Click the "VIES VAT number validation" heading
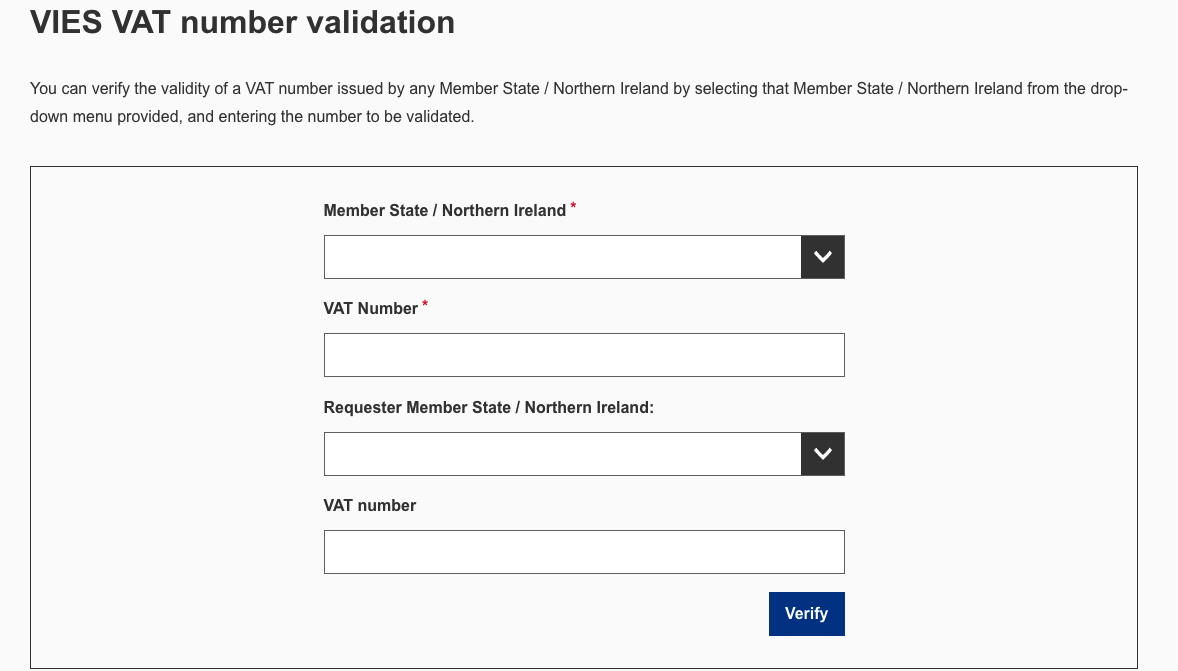This screenshot has height=671, width=1178. point(242,22)
